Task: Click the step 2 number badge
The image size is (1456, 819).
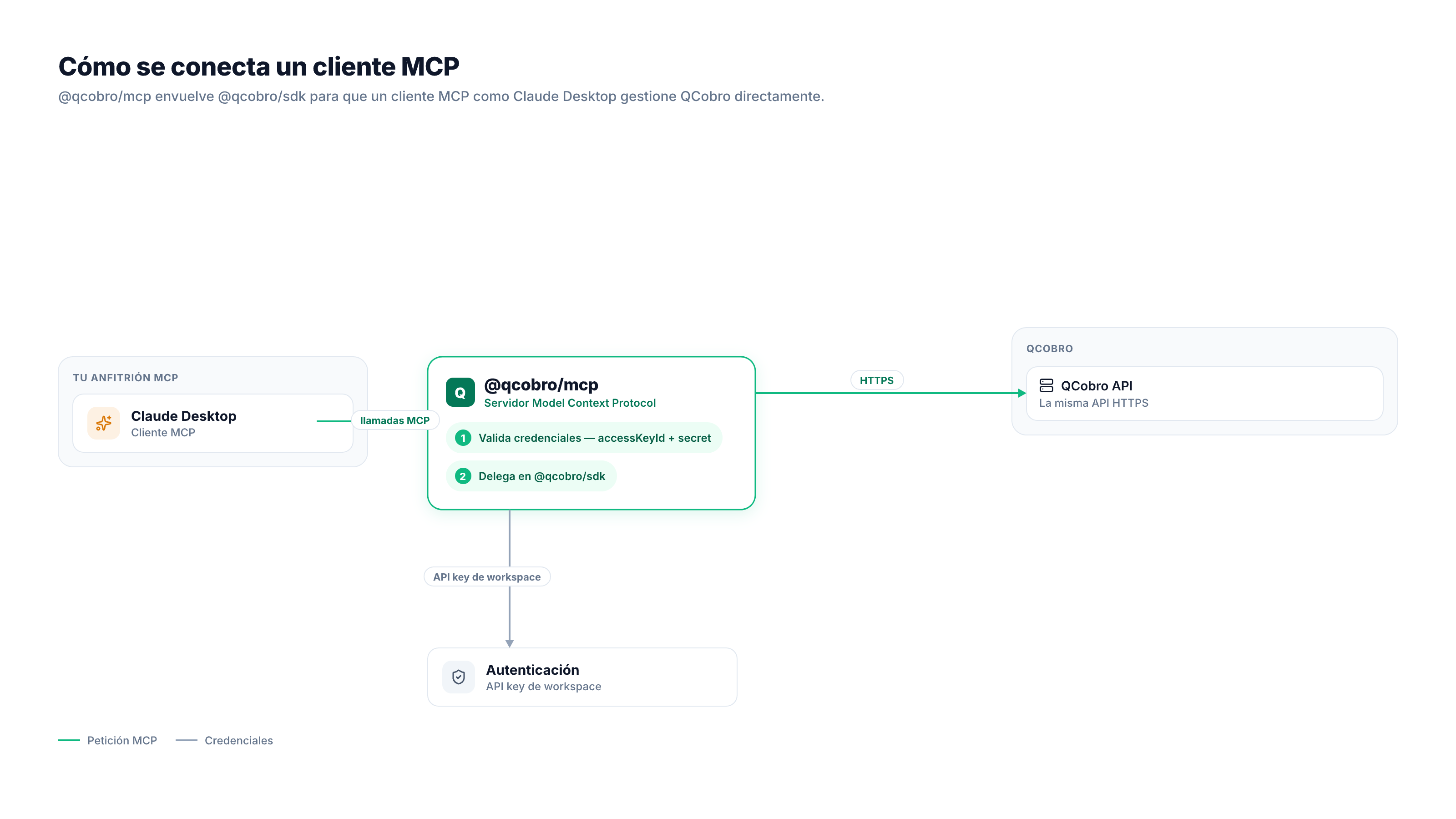Action: [463, 476]
